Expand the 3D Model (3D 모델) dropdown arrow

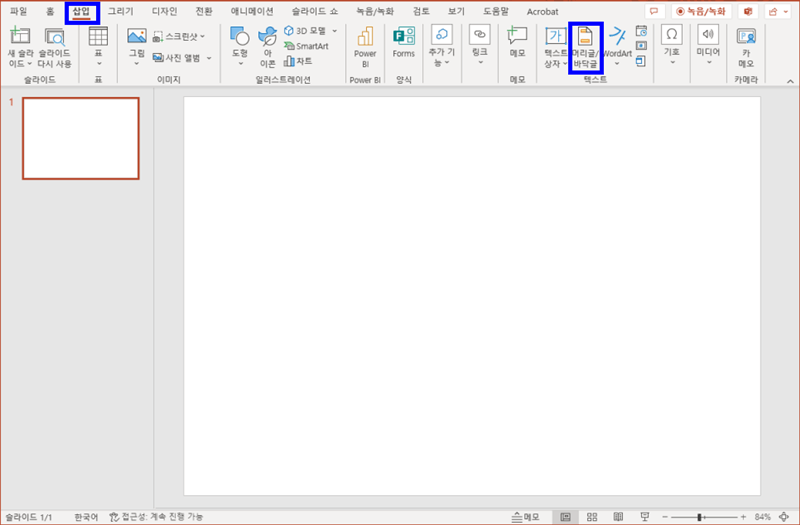click(335, 31)
